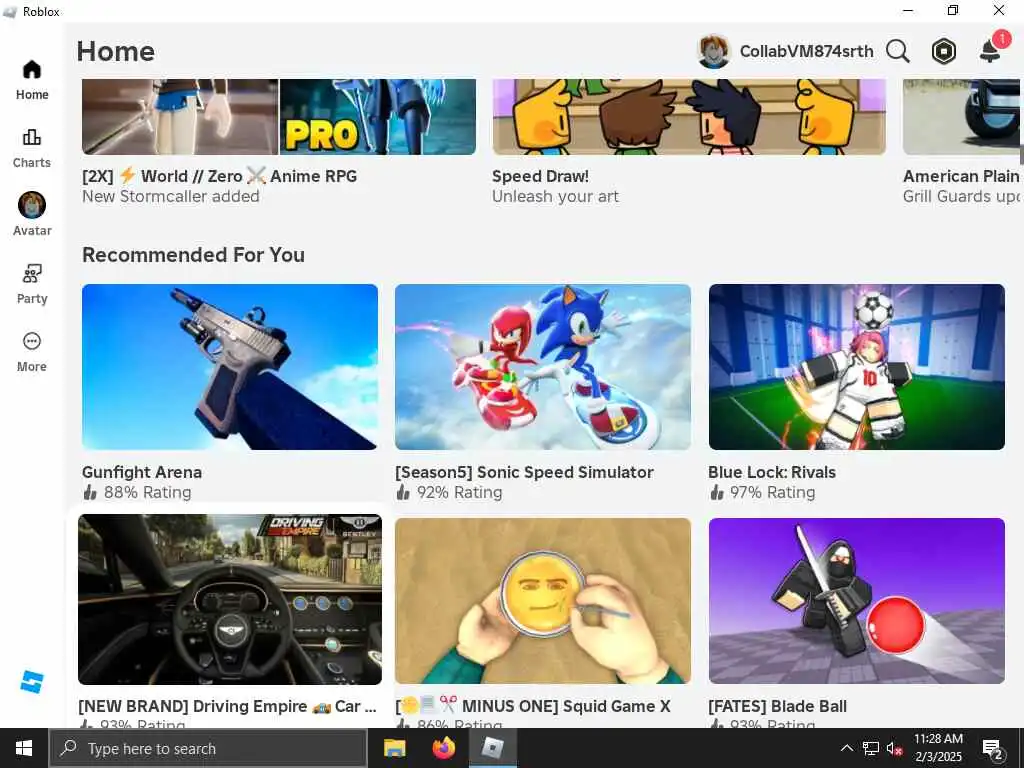
Task: Open the Blue Lock: Rivals thumbnail
Action: point(856,366)
